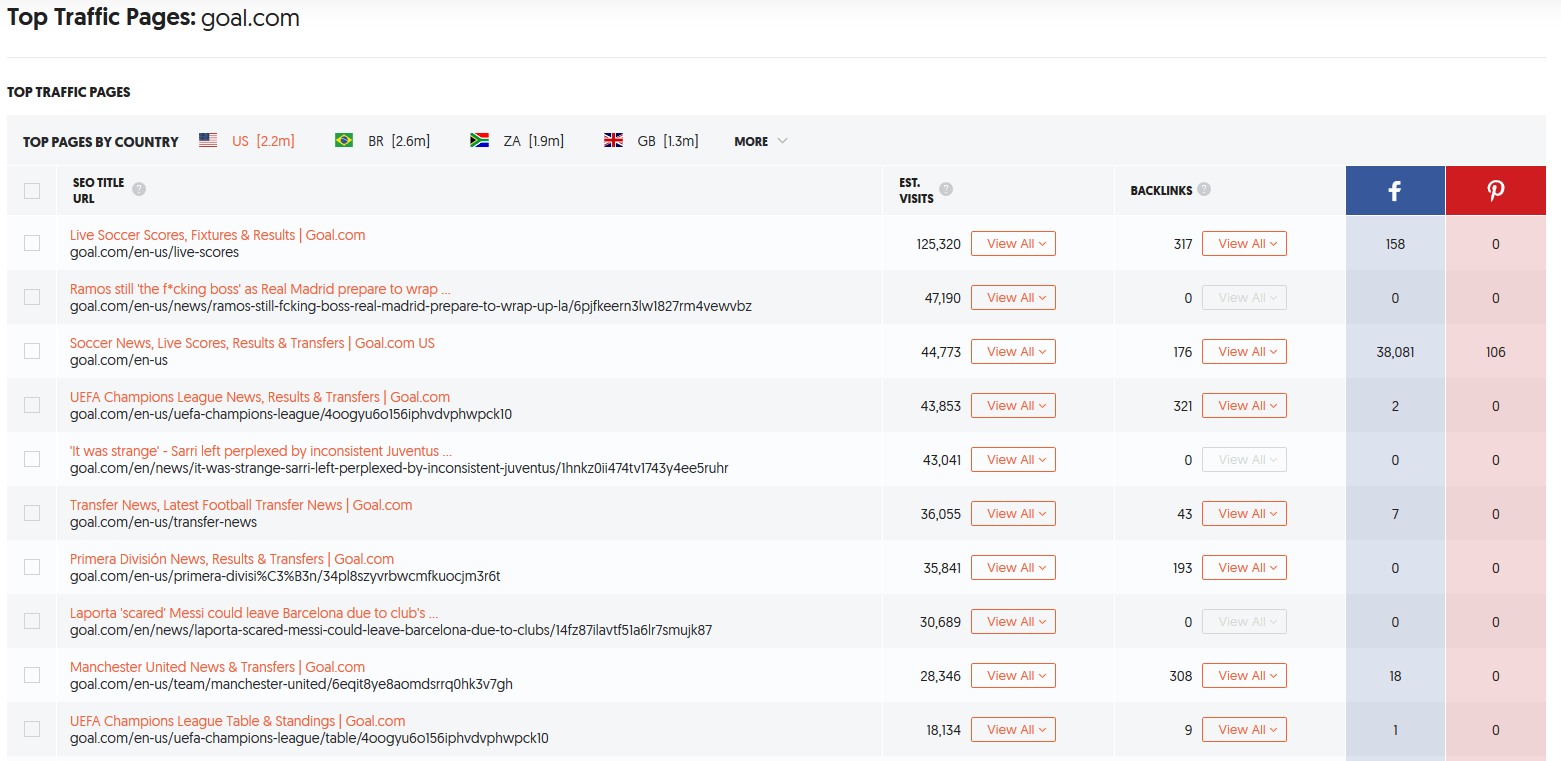Click the Facebook column header icon
The height and width of the screenshot is (761, 1561).
(x=1395, y=191)
